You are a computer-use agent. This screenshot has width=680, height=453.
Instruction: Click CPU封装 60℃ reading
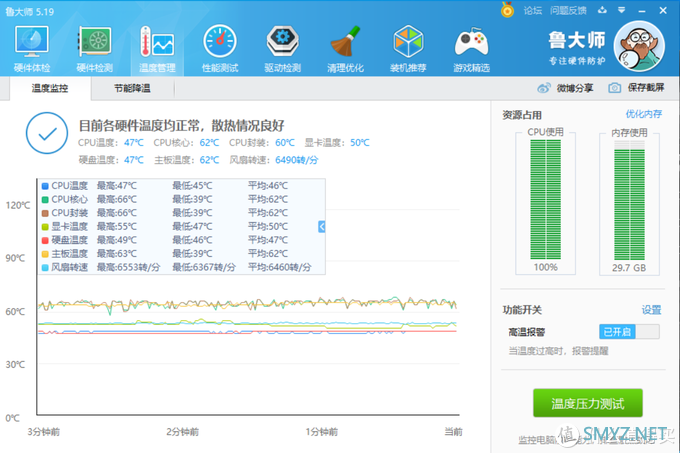(x=285, y=143)
